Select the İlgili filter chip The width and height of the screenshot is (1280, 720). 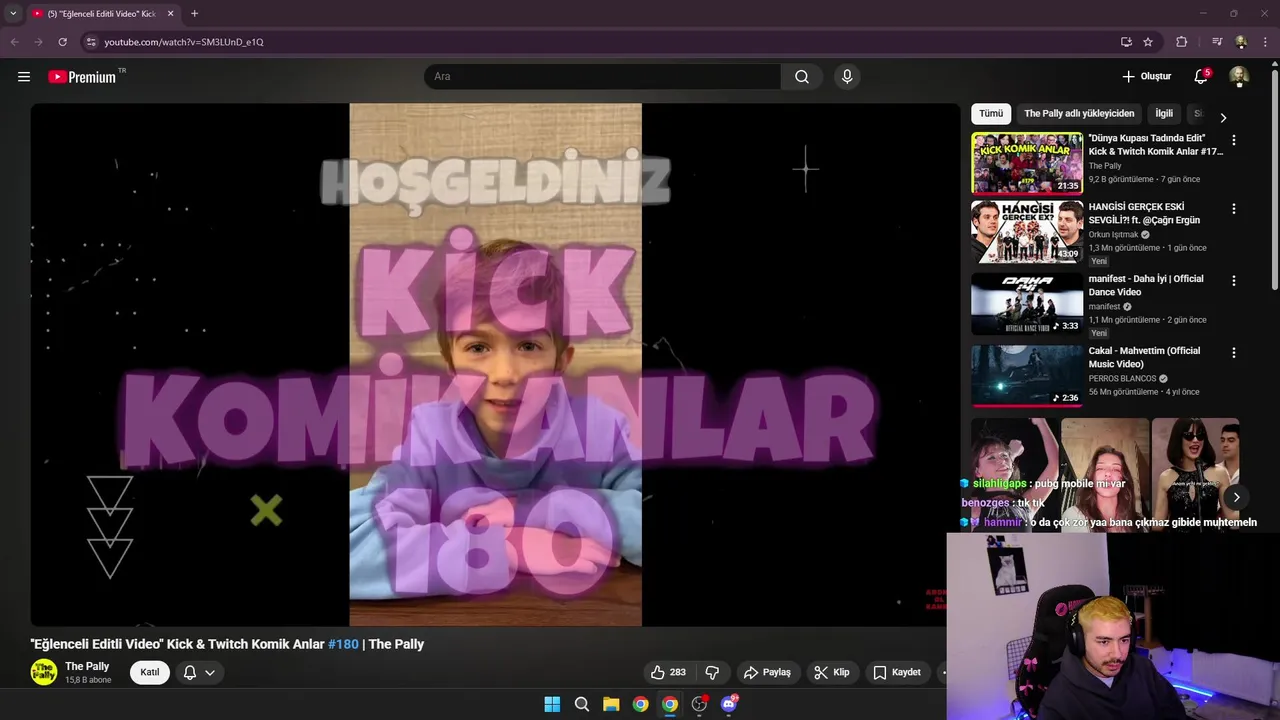tap(1164, 113)
